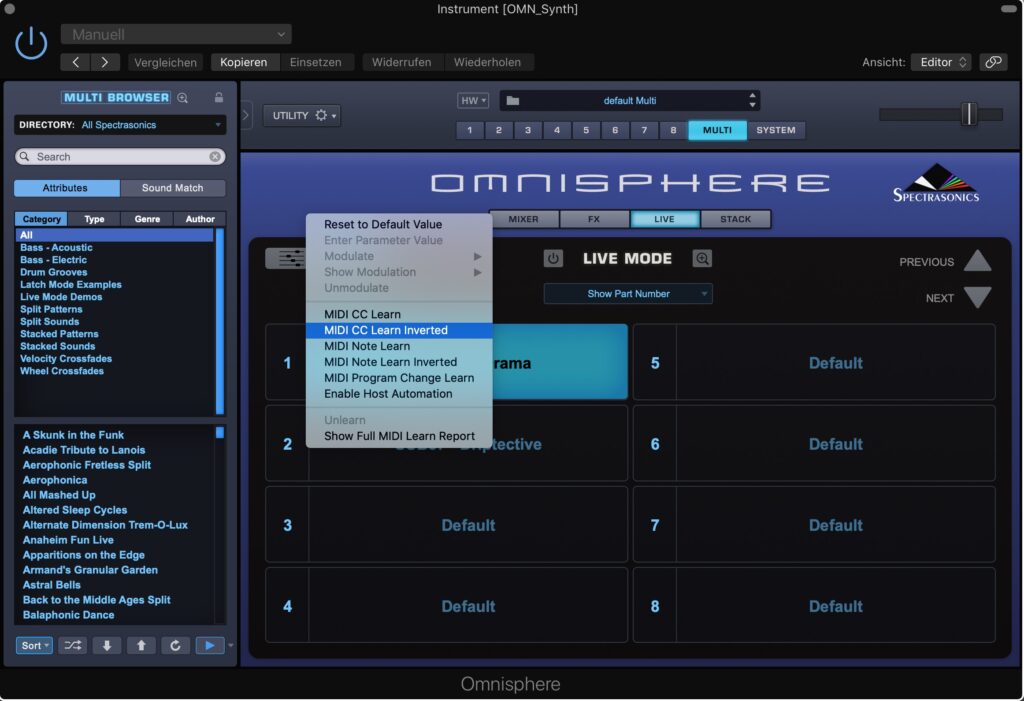Open the DIRECTORY All Spectrasonics dropdown
The width and height of the screenshot is (1024, 701).
click(x=120, y=125)
